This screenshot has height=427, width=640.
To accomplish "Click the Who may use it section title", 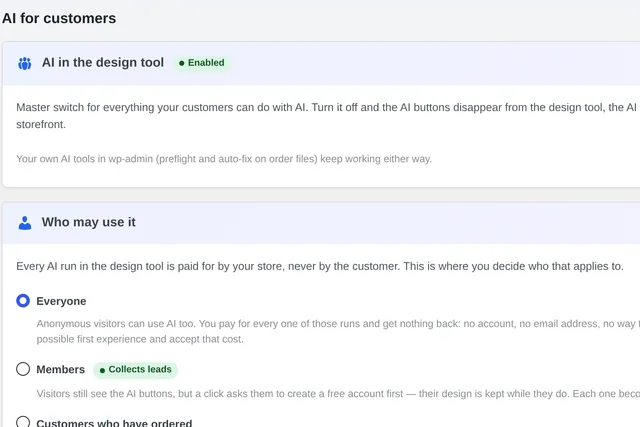I will coord(89,222).
